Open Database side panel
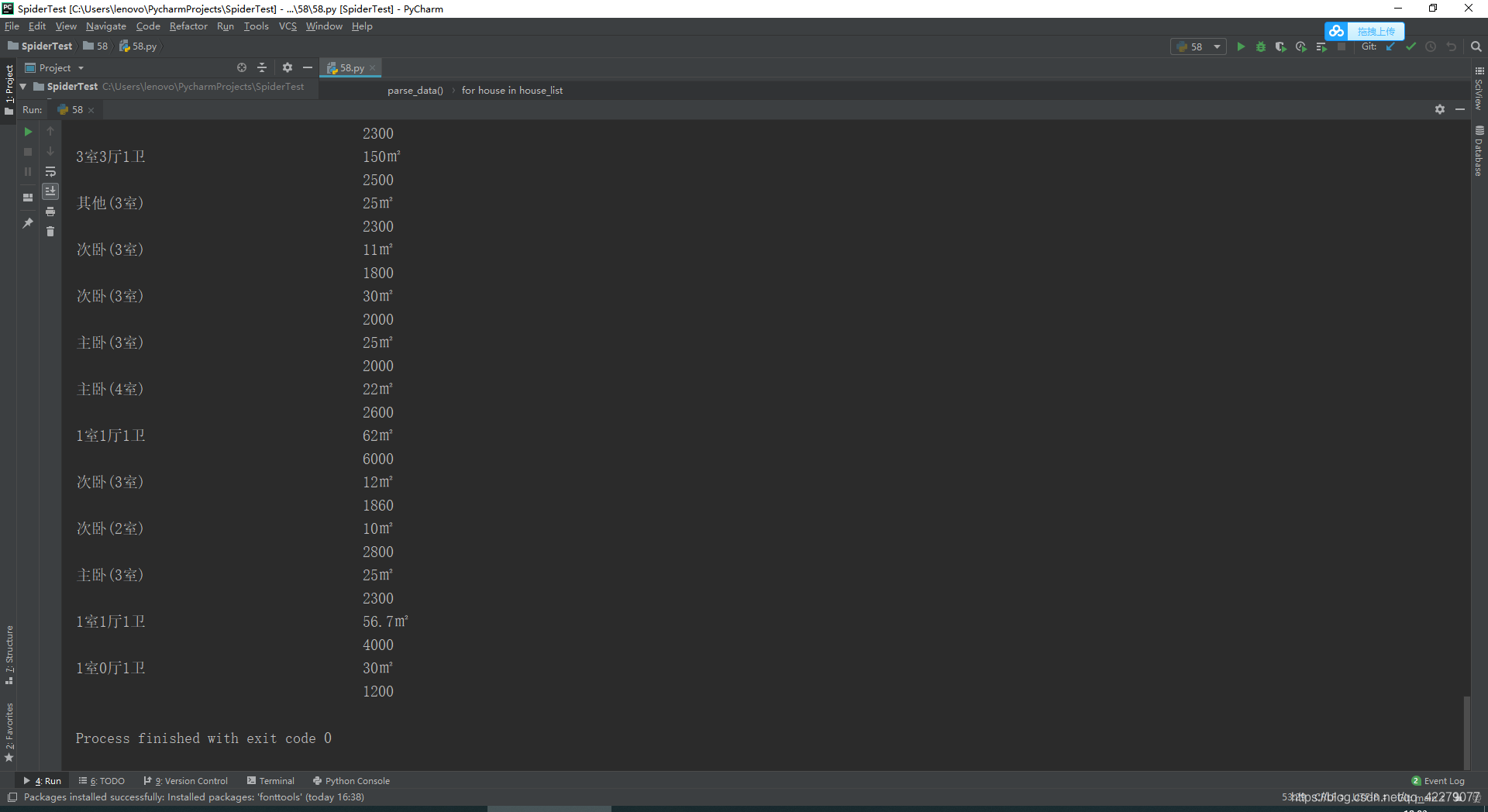The image size is (1488, 812). tap(1479, 151)
